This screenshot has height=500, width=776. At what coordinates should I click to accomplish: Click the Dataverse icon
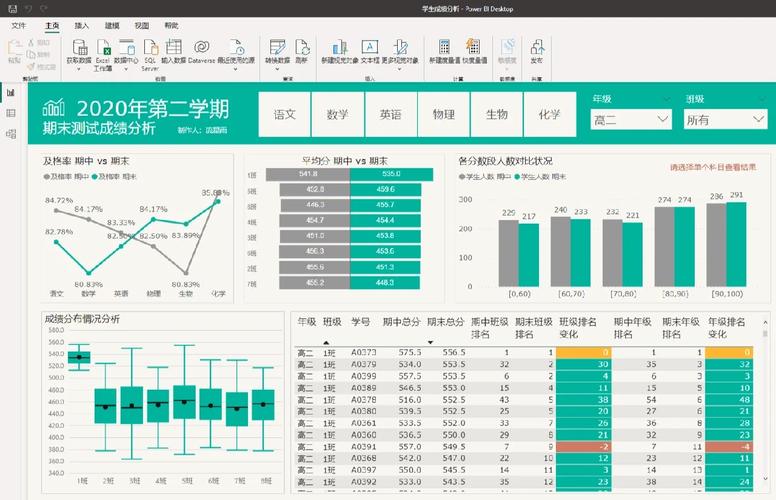[201, 47]
